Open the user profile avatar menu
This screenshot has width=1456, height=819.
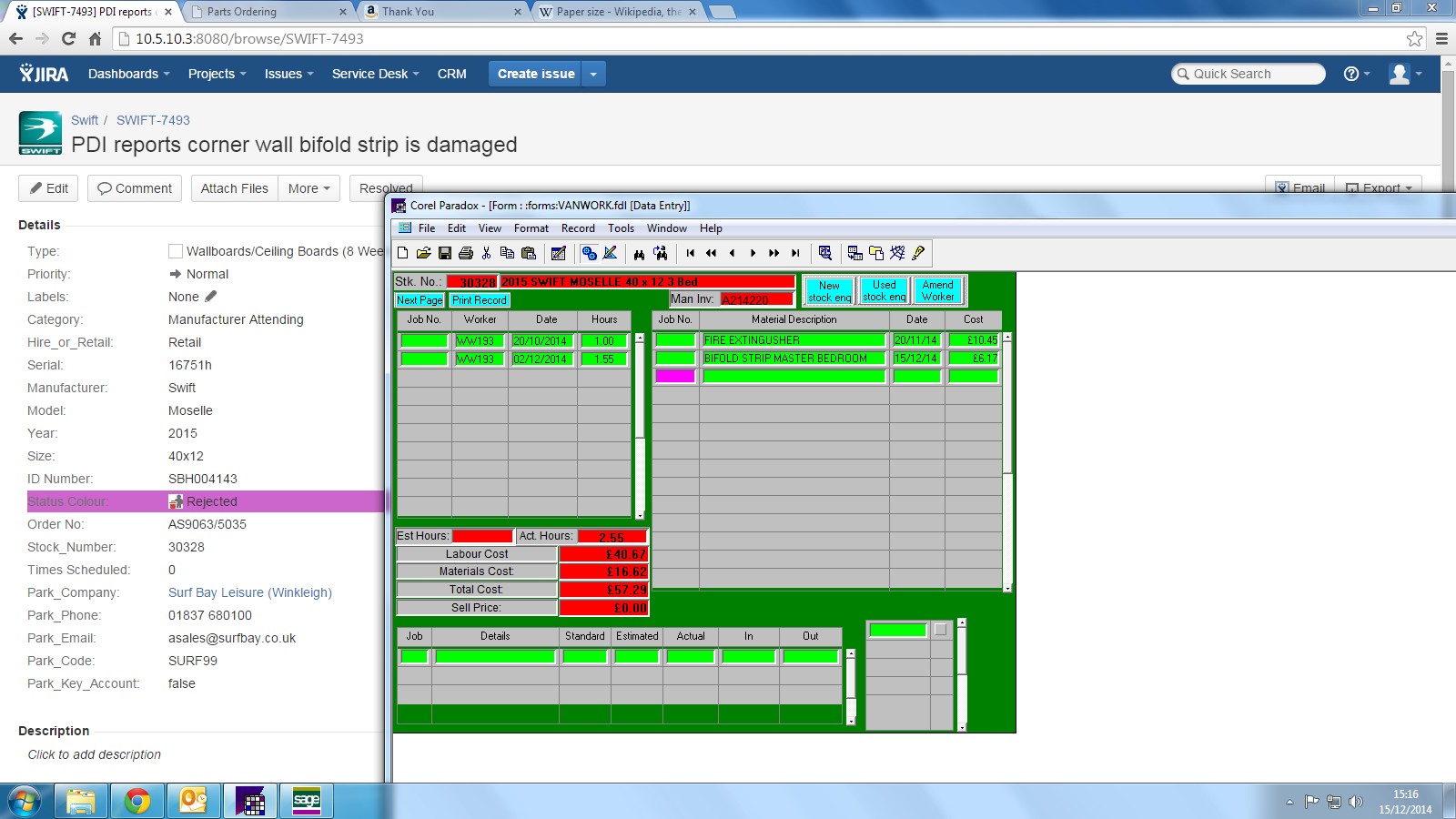pyautogui.click(x=1405, y=74)
